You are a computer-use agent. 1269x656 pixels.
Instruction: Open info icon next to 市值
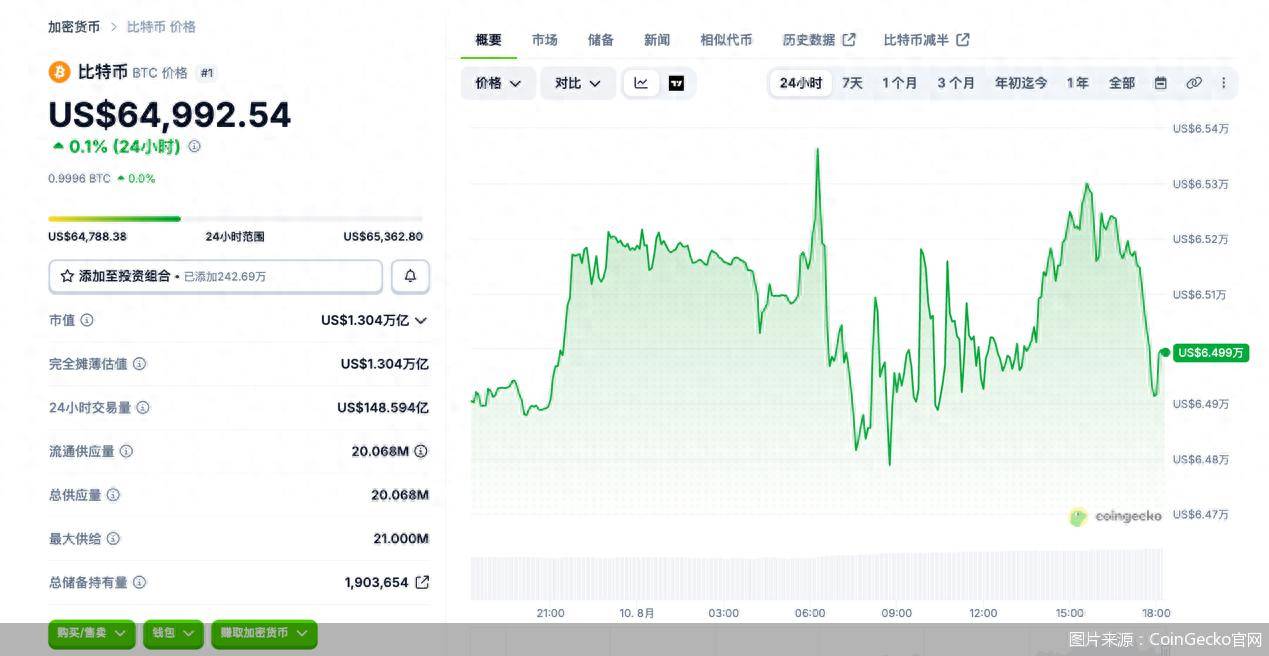coord(87,320)
